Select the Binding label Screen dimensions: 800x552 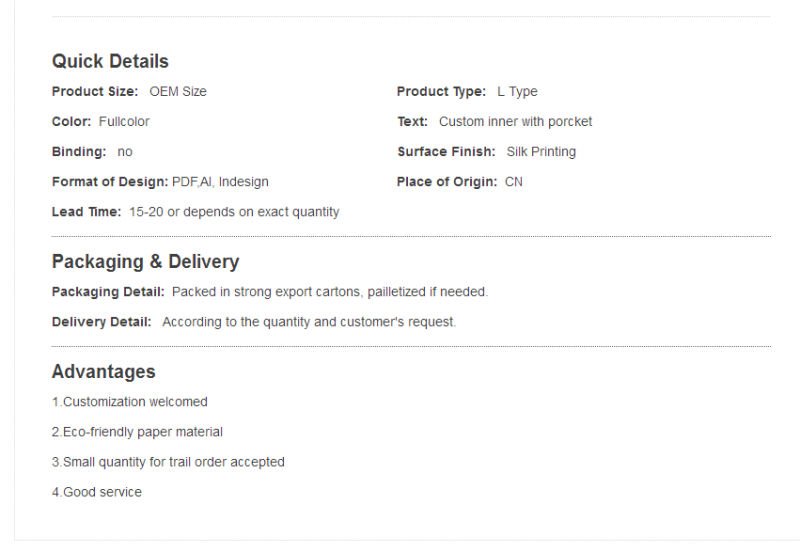click(x=79, y=152)
